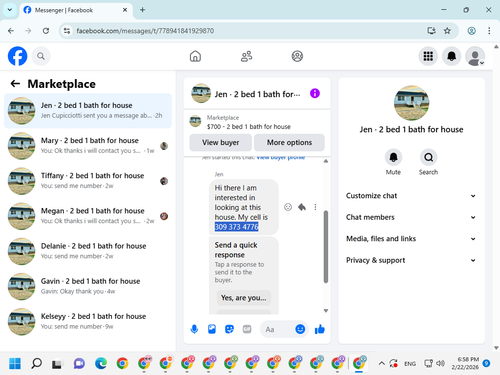
Task: Open the Facebook search magnifier
Action: [41, 56]
